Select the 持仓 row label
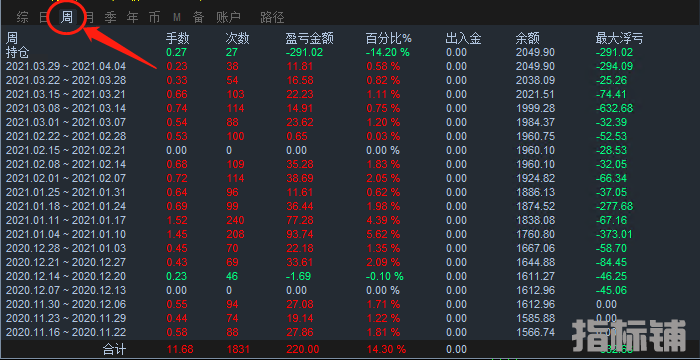Viewport: 700px width, 360px height. [x=17, y=53]
